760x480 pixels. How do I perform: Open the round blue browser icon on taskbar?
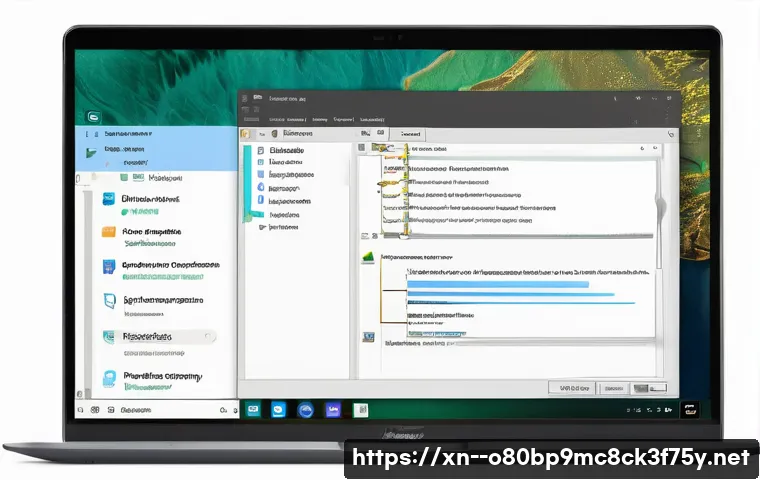pyautogui.click(x=306, y=409)
